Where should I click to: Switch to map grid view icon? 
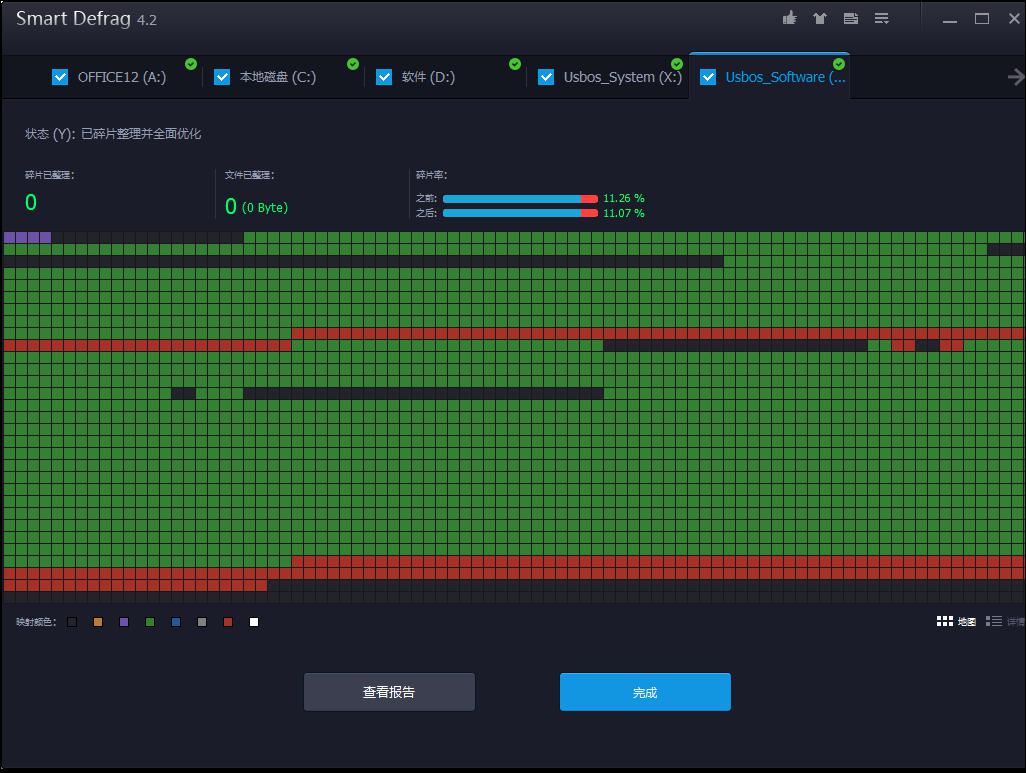[944, 621]
